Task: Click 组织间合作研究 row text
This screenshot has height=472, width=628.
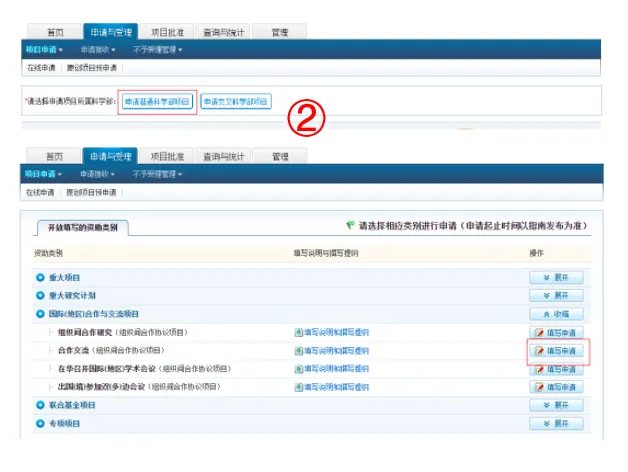Action: 123,332
